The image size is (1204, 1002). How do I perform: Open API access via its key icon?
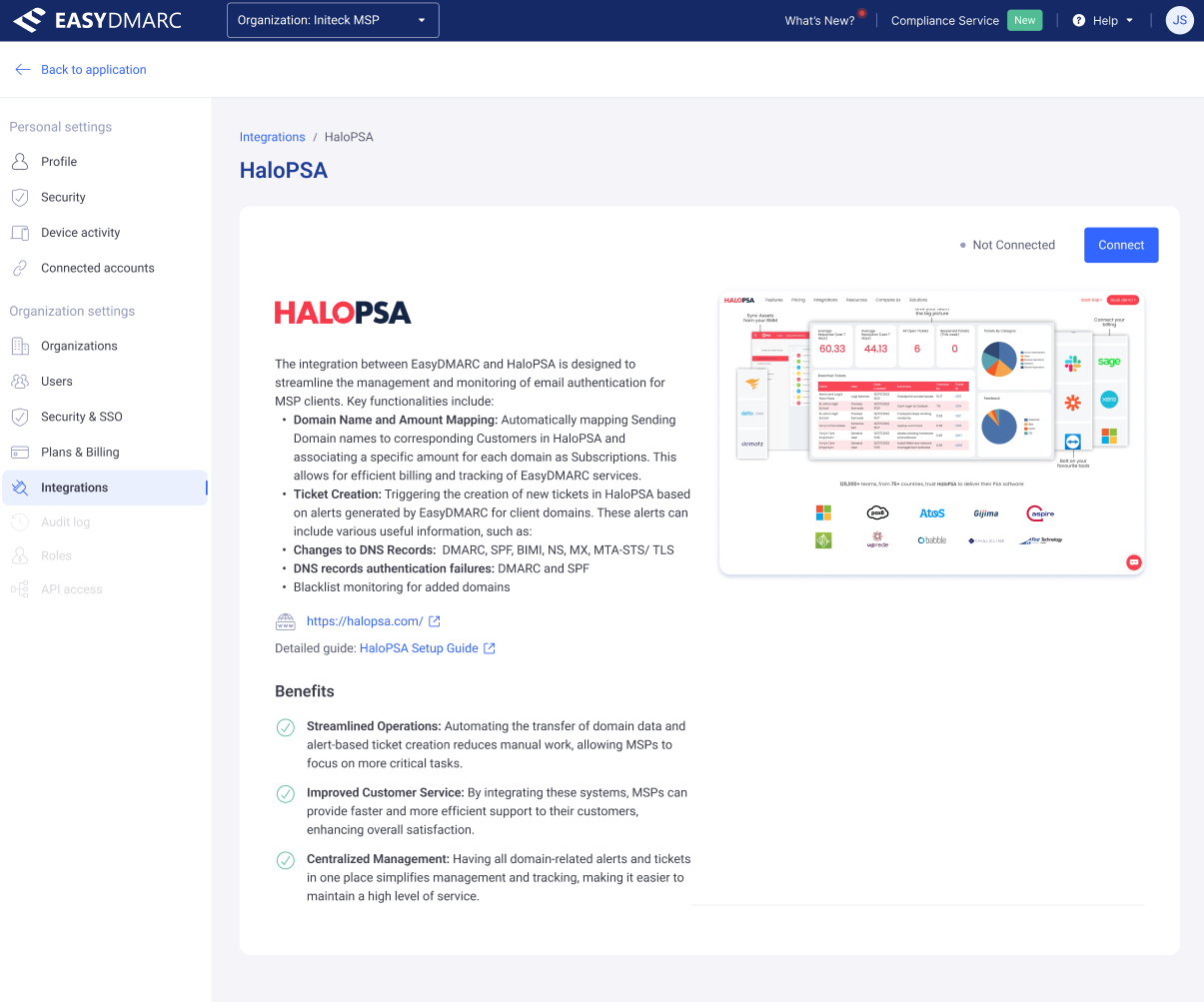point(20,588)
